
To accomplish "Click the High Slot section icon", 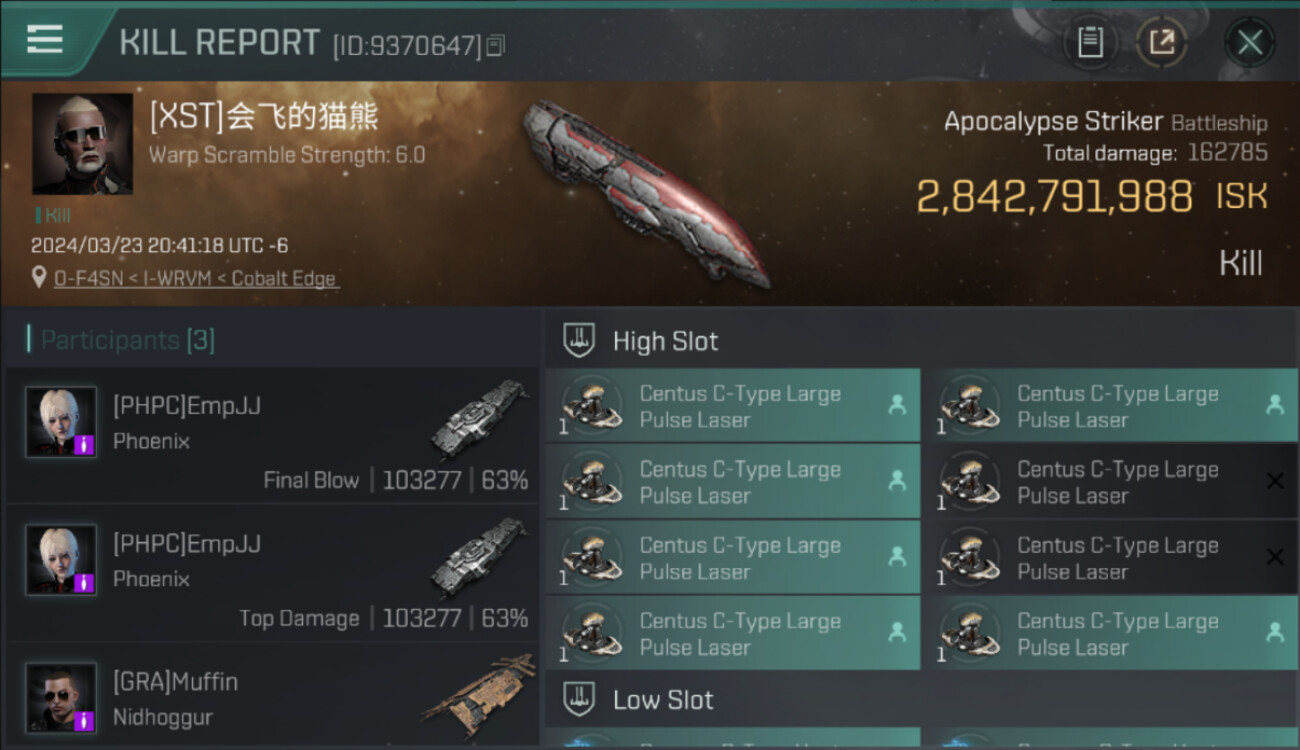I will (580, 340).
